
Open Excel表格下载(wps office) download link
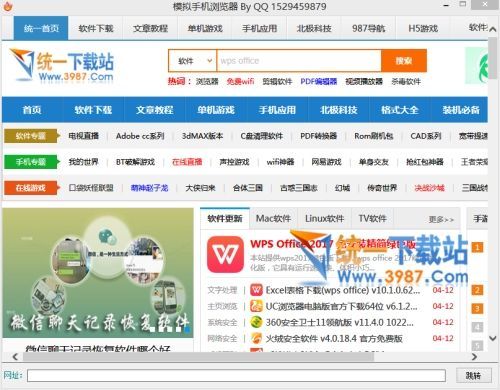coord(343,290)
